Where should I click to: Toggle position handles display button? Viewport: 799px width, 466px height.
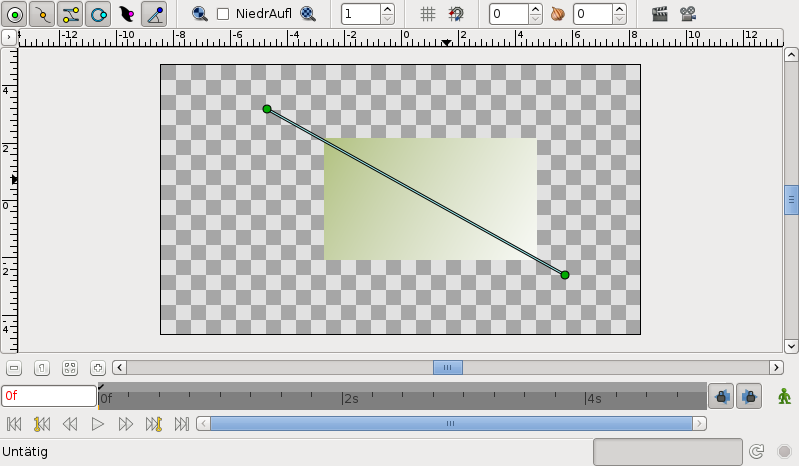click(x=15, y=14)
